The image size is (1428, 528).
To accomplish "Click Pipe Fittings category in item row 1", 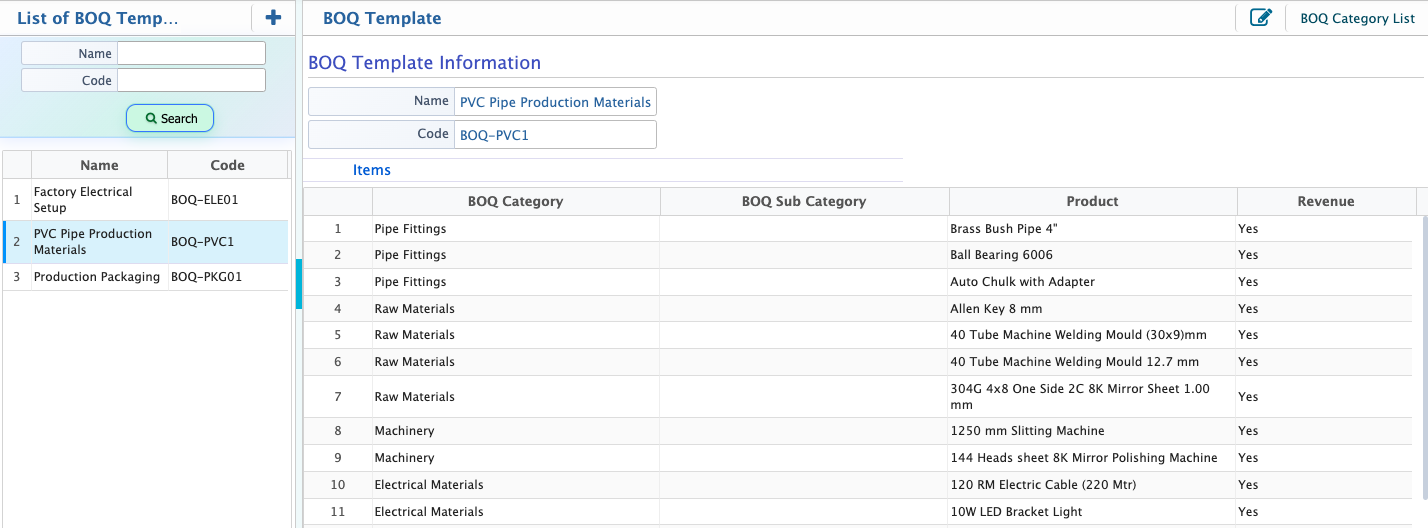I will [x=516, y=229].
